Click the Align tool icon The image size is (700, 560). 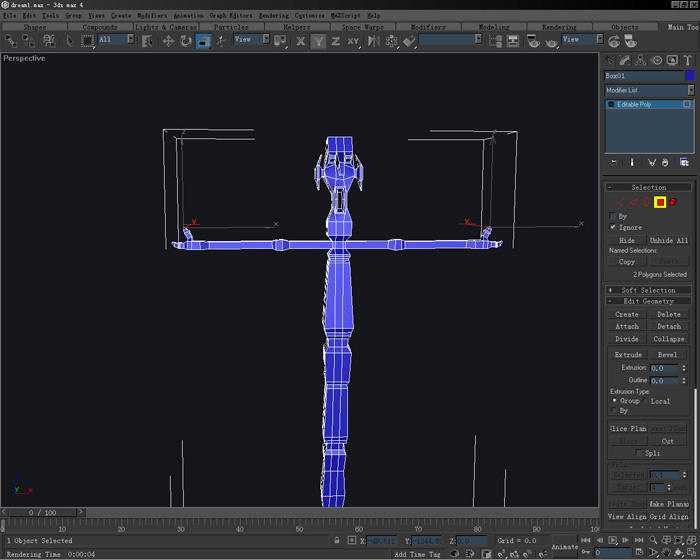[x=409, y=42]
